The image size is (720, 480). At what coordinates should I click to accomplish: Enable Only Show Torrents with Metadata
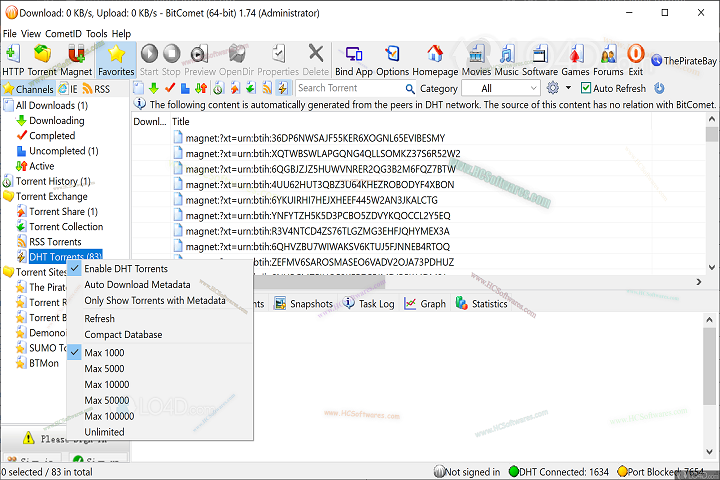tap(160, 300)
